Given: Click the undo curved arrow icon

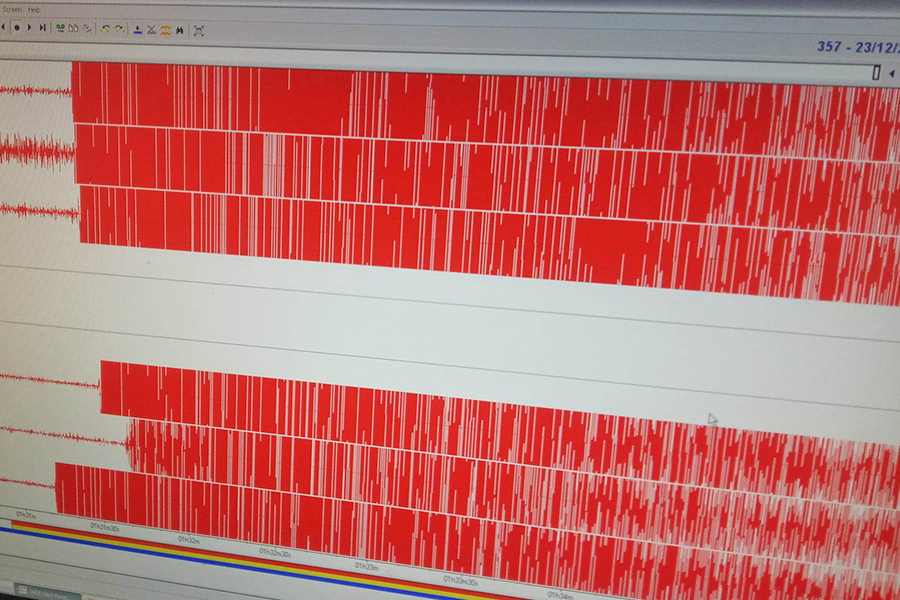Looking at the screenshot, I should click(105, 29).
